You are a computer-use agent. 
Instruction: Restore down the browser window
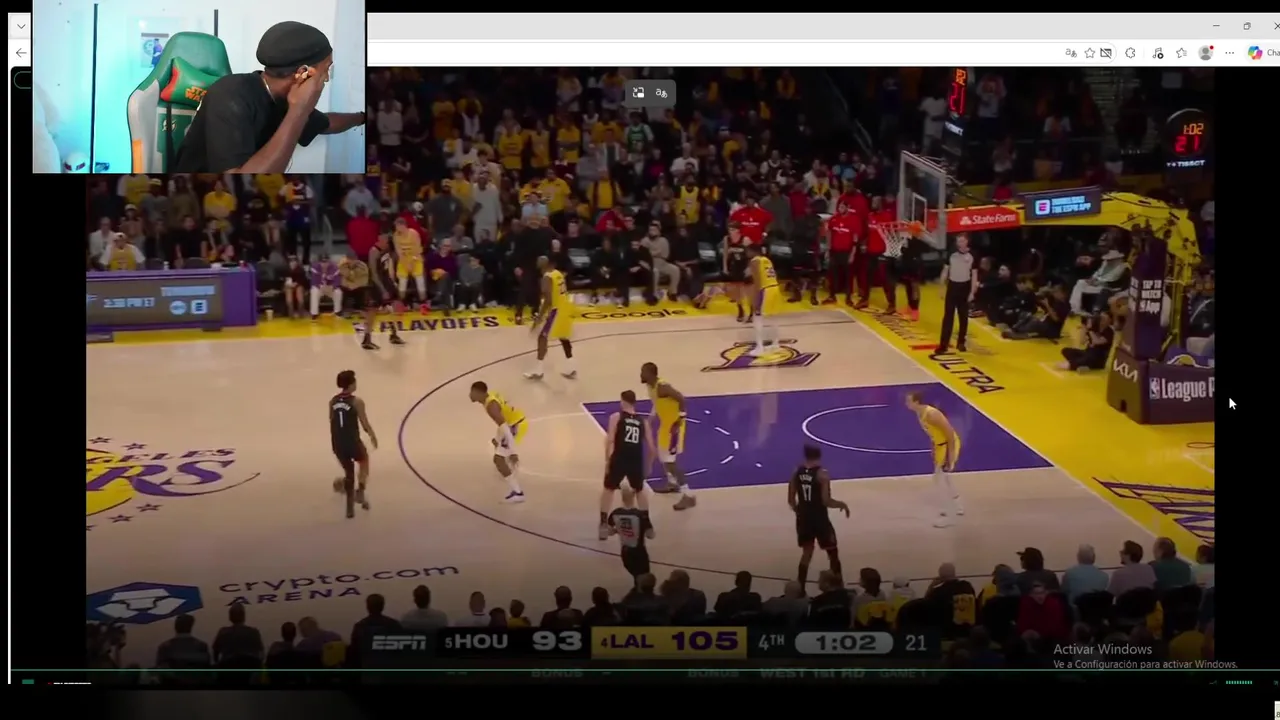tap(1247, 26)
